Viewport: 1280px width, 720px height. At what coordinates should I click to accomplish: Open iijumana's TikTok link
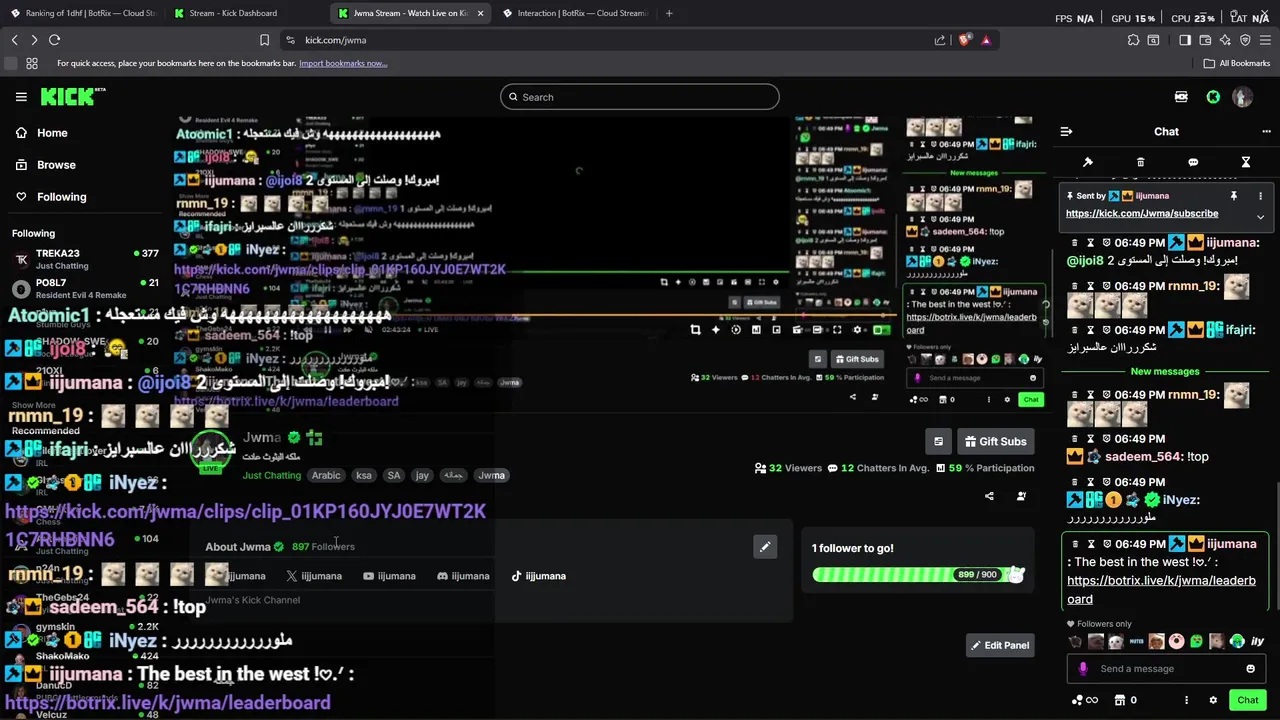click(x=538, y=576)
